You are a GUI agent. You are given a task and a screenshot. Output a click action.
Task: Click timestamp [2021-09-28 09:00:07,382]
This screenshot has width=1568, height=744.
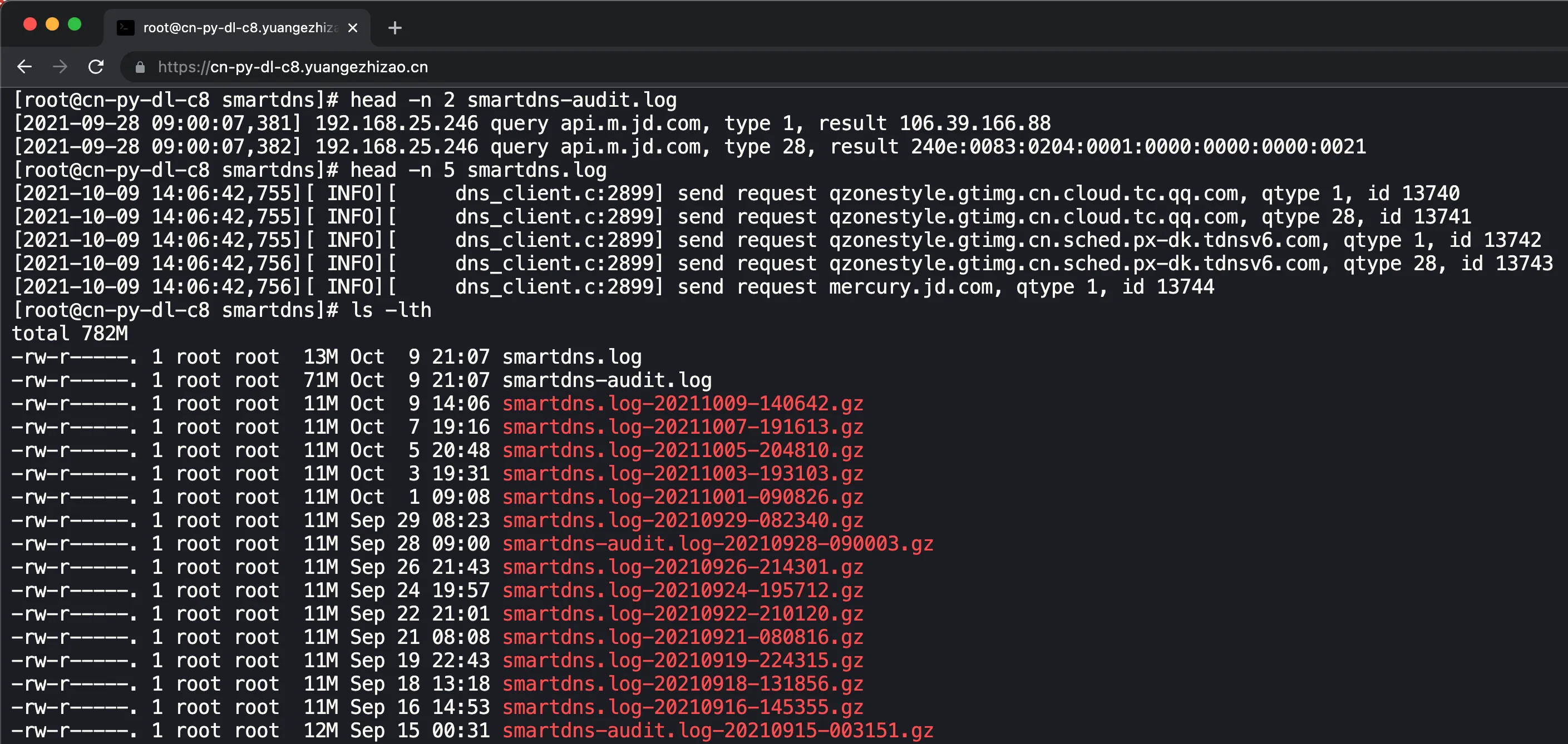tap(157, 147)
